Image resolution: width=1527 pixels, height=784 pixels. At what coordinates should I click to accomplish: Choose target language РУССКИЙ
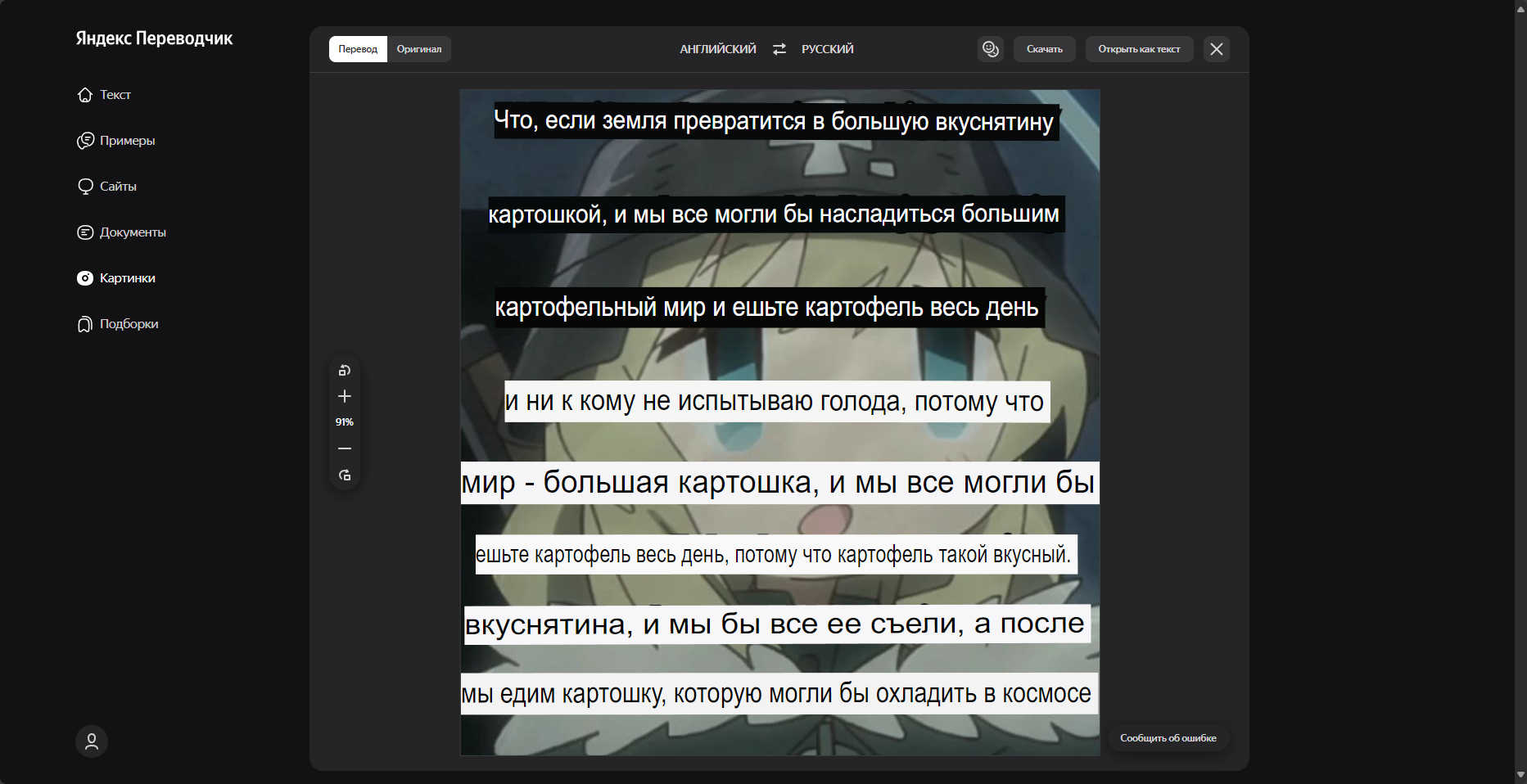828,49
